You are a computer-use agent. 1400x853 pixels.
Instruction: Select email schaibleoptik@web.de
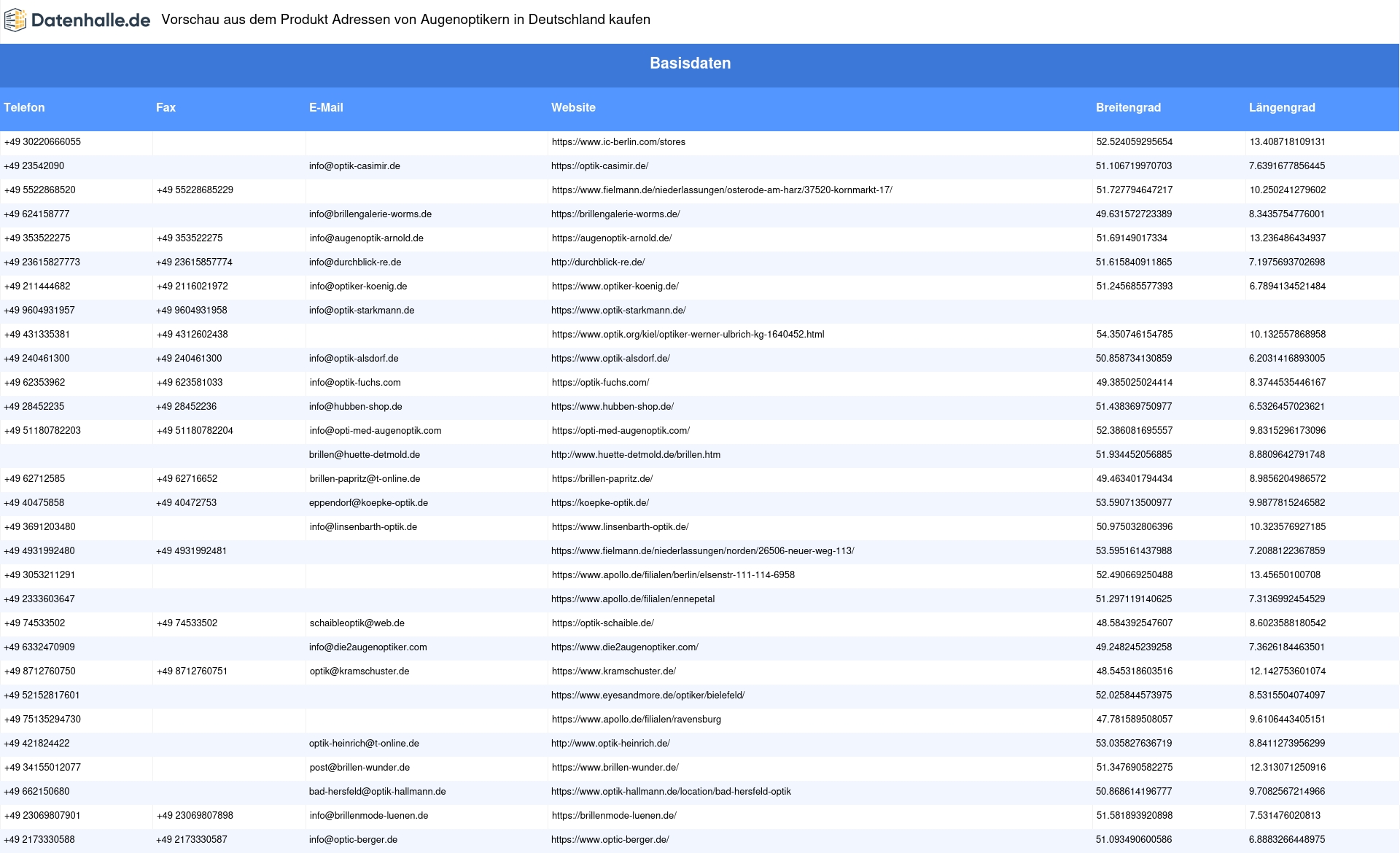click(x=357, y=623)
